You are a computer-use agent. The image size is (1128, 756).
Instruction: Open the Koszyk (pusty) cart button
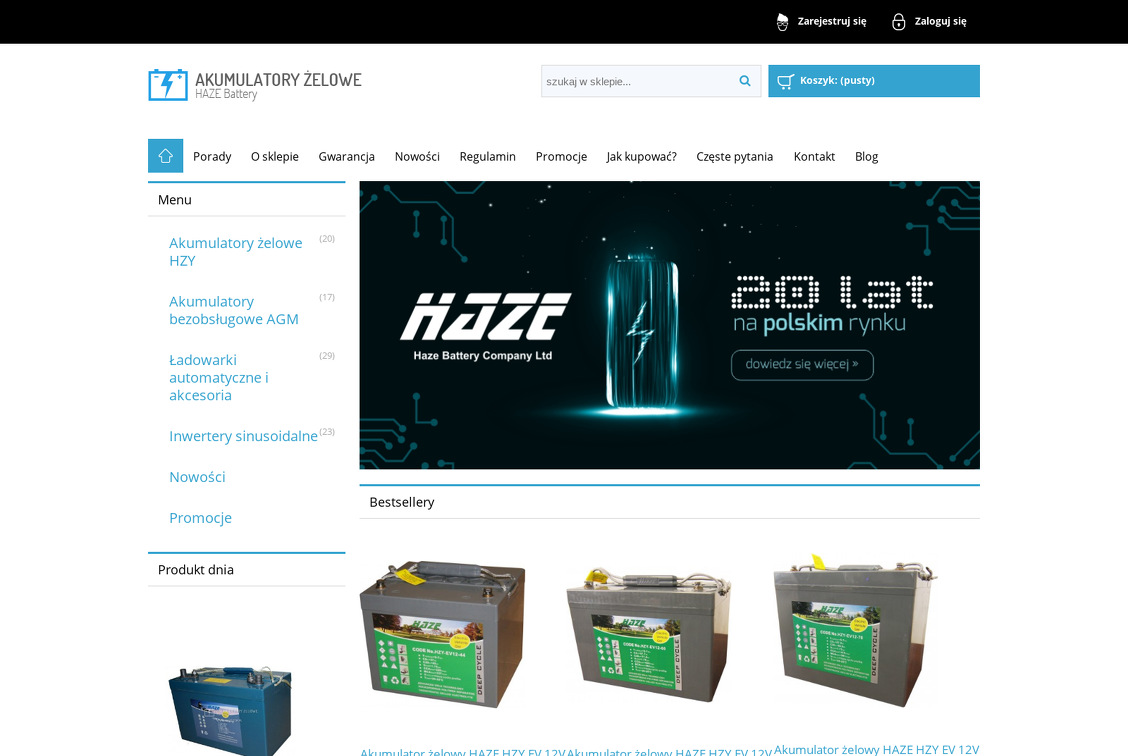pos(874,81)
